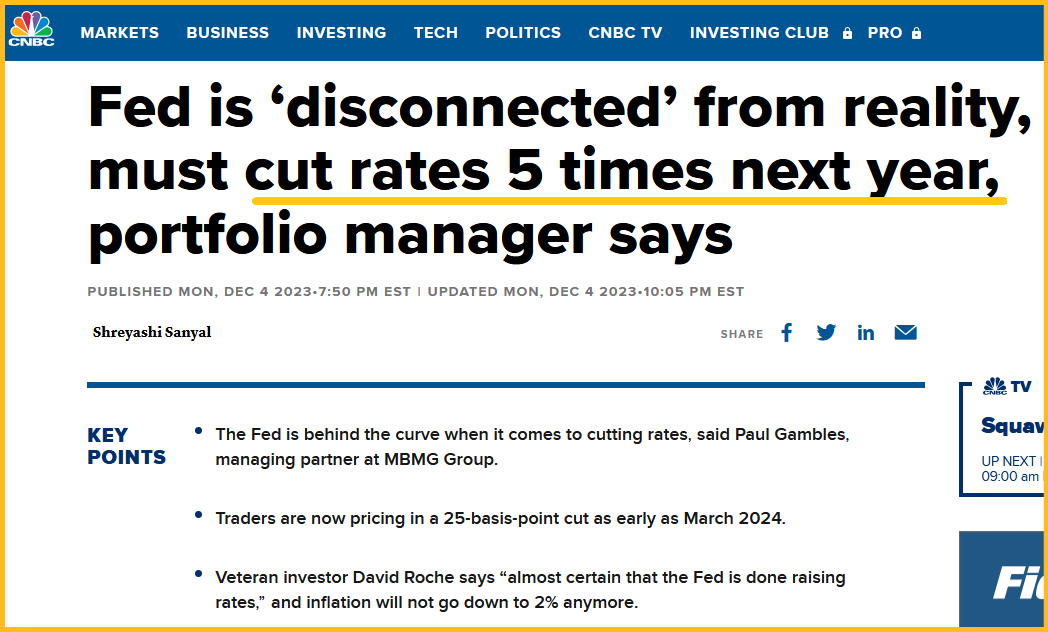Click the Investing Club lock icon
1048x632 pixels.
coord(847,33)
